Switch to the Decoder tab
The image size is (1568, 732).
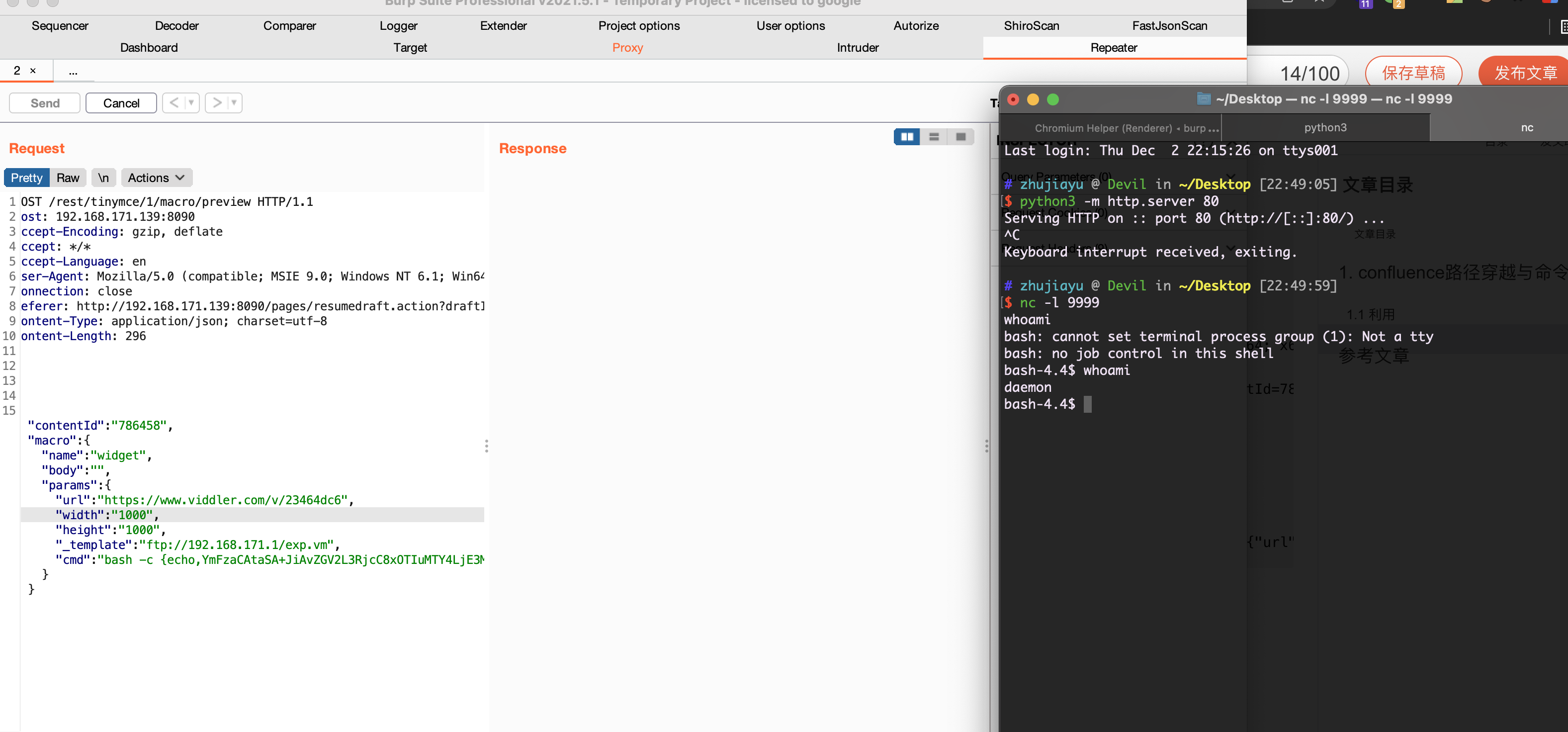176,25
